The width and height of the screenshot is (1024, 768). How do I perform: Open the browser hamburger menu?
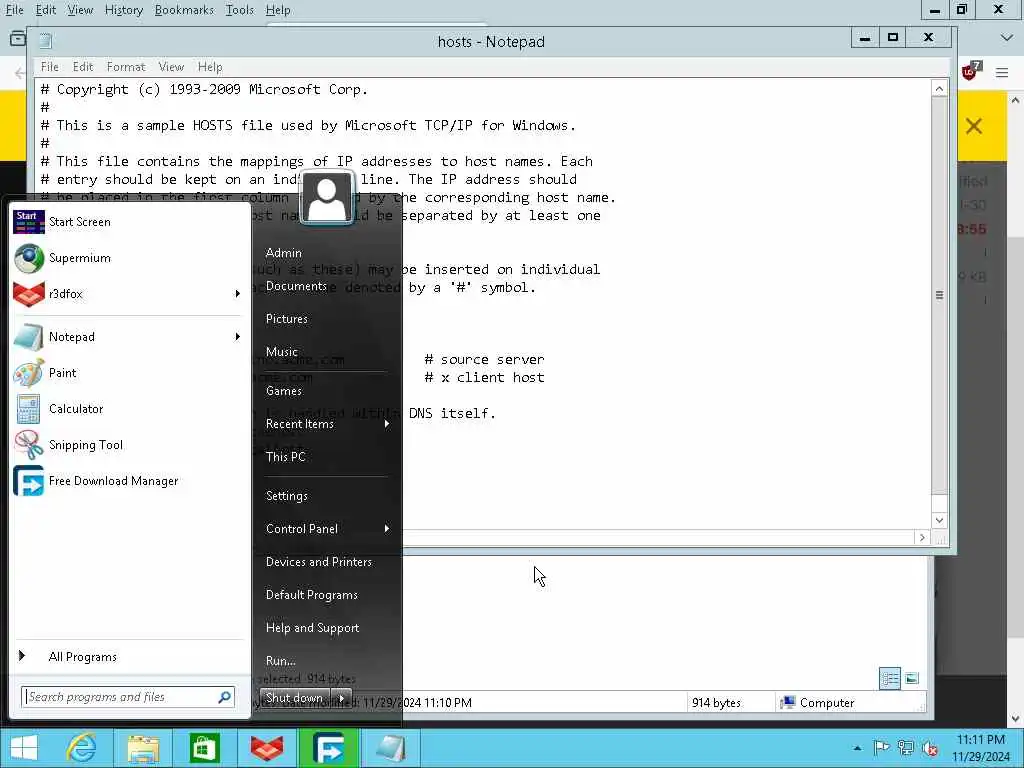point(1002,72)
